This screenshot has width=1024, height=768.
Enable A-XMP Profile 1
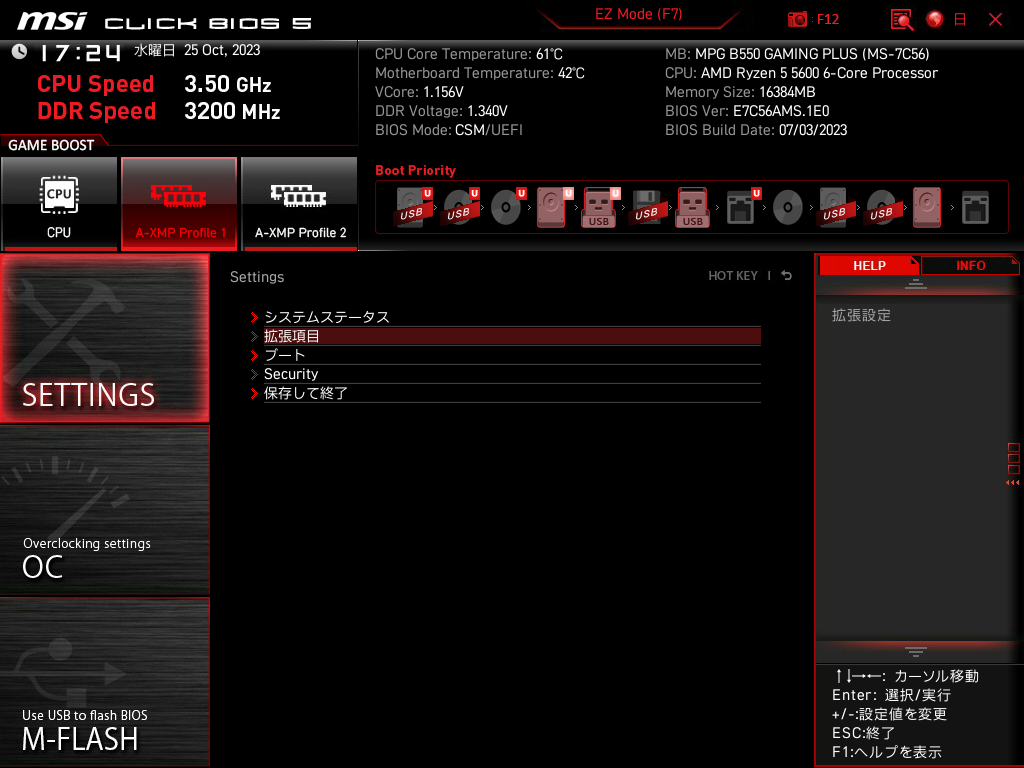tap(179, 203)
